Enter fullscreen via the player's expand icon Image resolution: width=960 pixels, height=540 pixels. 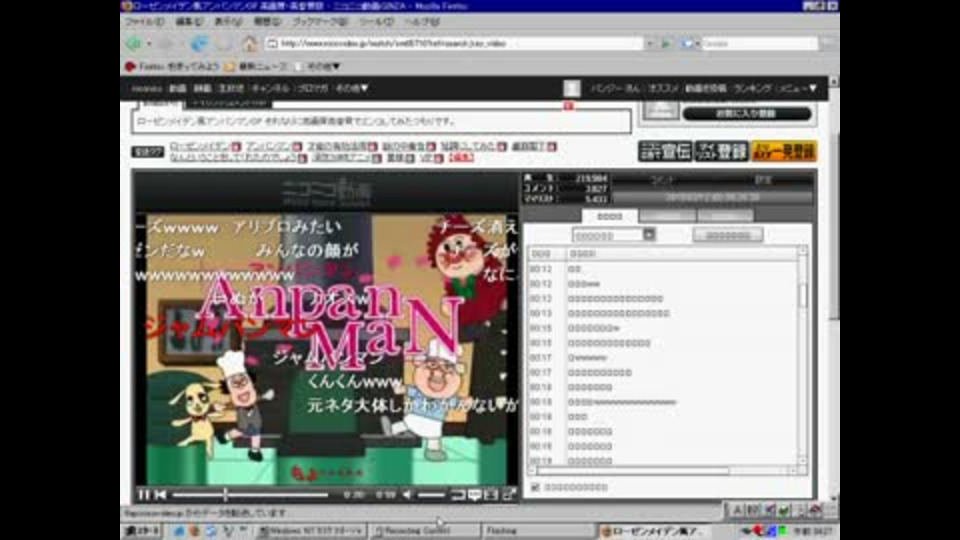coord(509,494)
